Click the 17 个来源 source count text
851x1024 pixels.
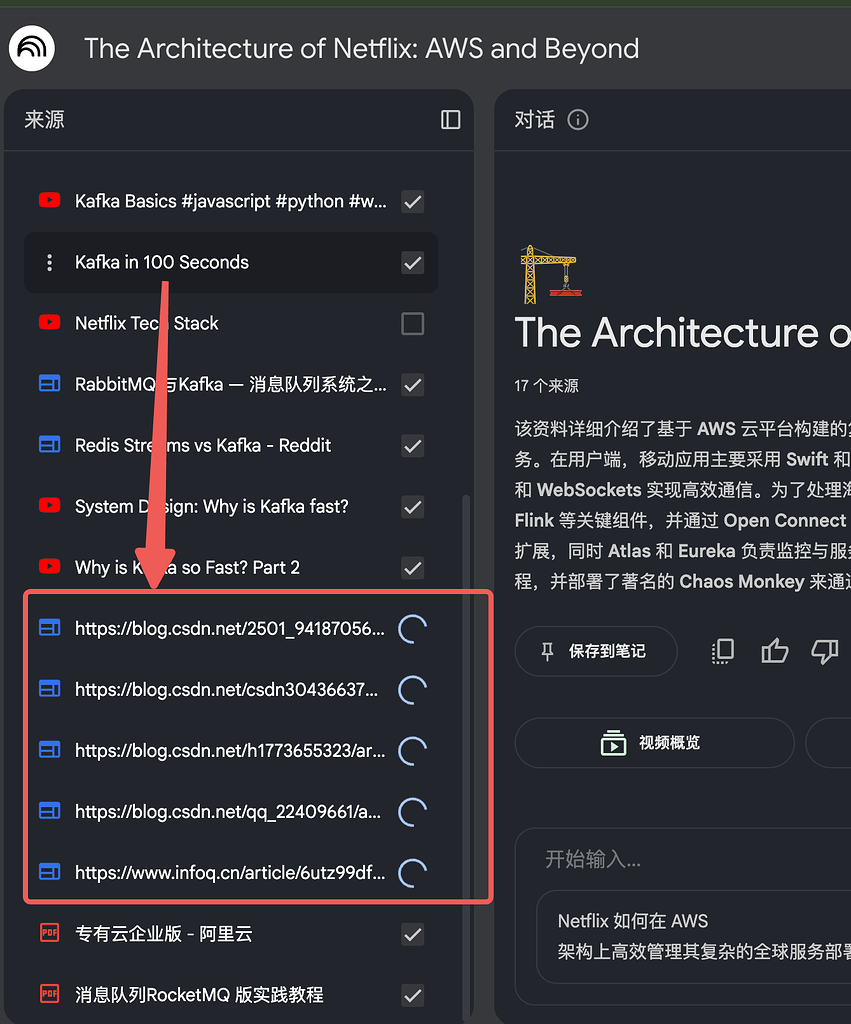546,386
